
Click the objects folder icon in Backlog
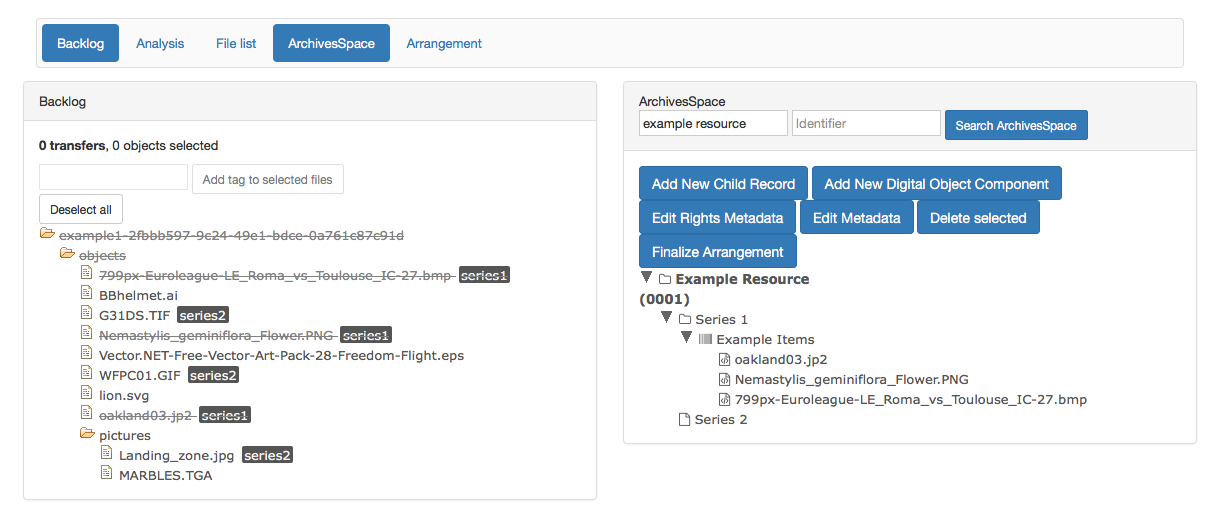click(x=68, y=255)
